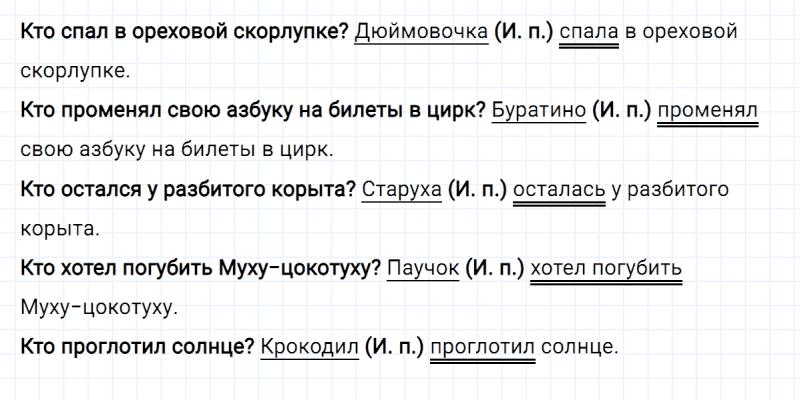Image resolution: width=800 pixels, height=400 pixels.
Task: Click the bold question "Кто проглотил солнце?"
Action: pyautogui.click(x=136, y=347)
